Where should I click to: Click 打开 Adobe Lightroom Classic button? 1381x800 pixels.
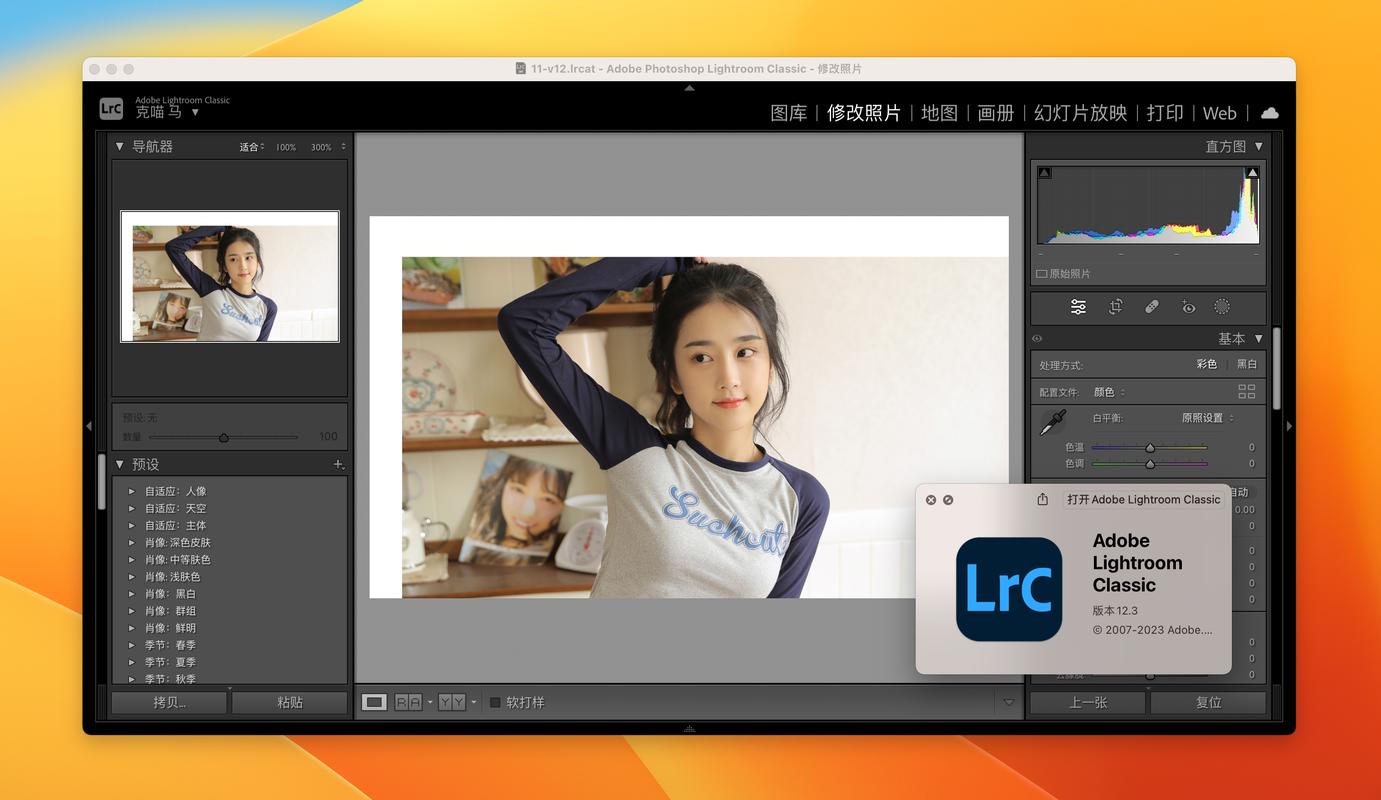coord(1144,499)
